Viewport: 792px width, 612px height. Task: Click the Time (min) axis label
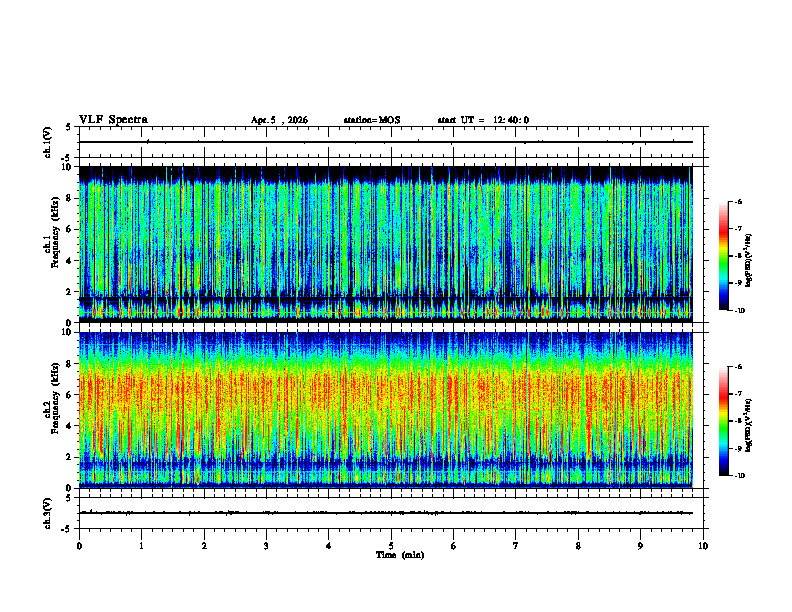point(400,555)
